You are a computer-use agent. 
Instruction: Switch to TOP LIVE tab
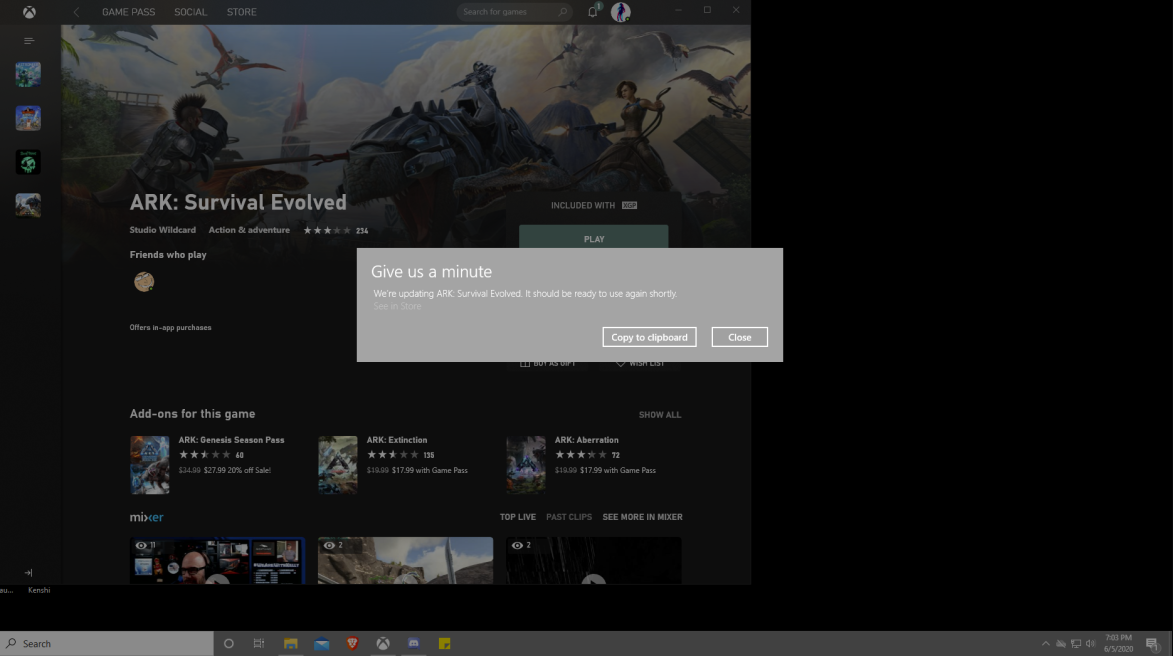518,517
